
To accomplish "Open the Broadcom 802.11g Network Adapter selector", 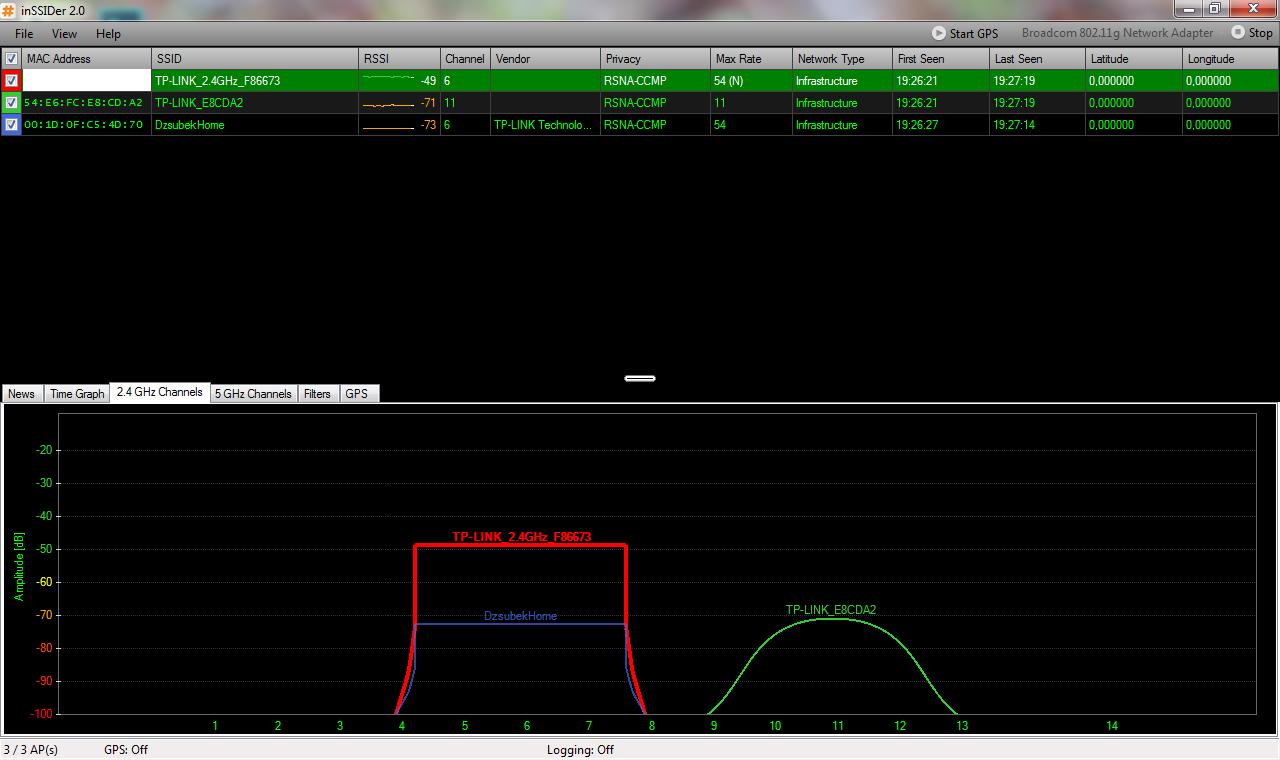I will click(x=1117, y=33).
